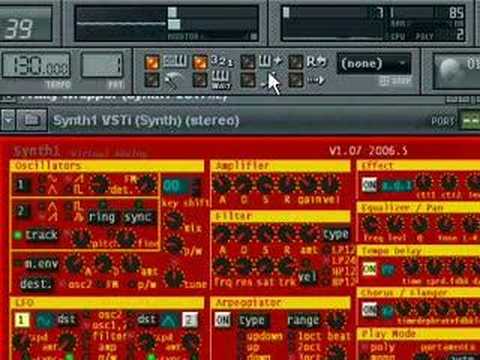Image resolution: width=480 pixels, height=360 pixels.
Task: Enable the oscillator sync button
Action: pyautogui.click(x=138, y=218)
